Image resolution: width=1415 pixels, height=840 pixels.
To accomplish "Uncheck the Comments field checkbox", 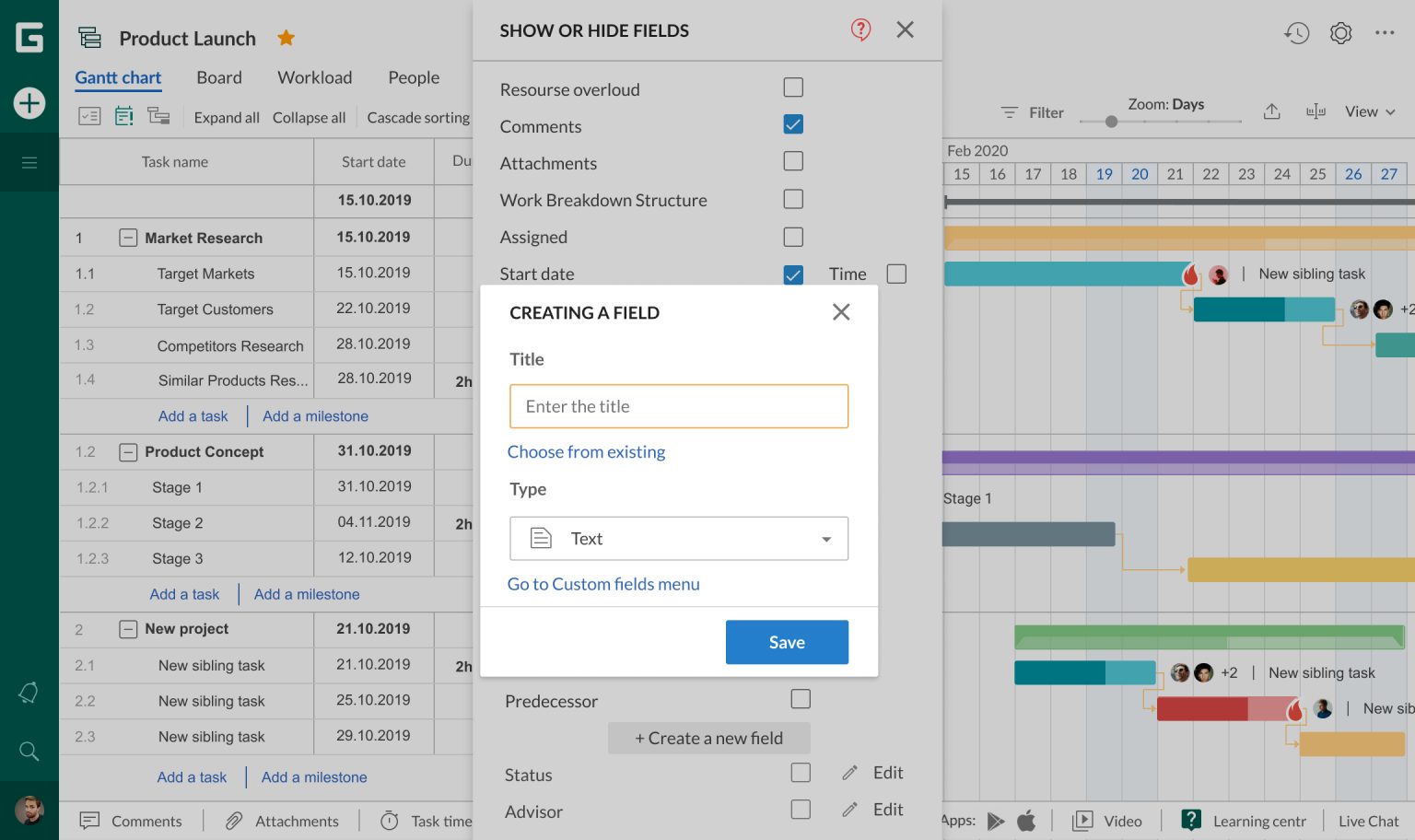I will click(792, 124).
